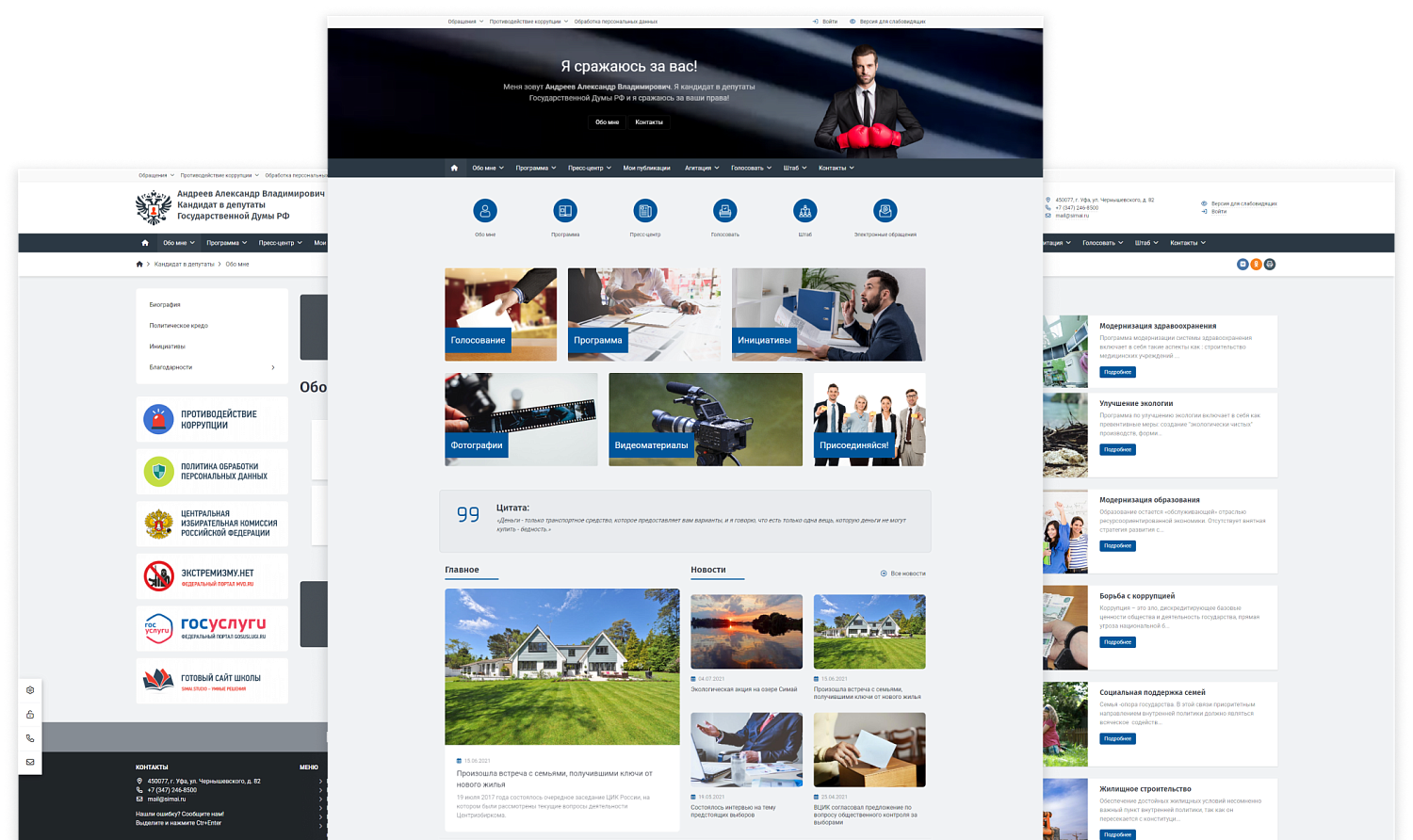Click the orange Odnoklassniki share icon
1413x840 pixels.
[1256, 265]
